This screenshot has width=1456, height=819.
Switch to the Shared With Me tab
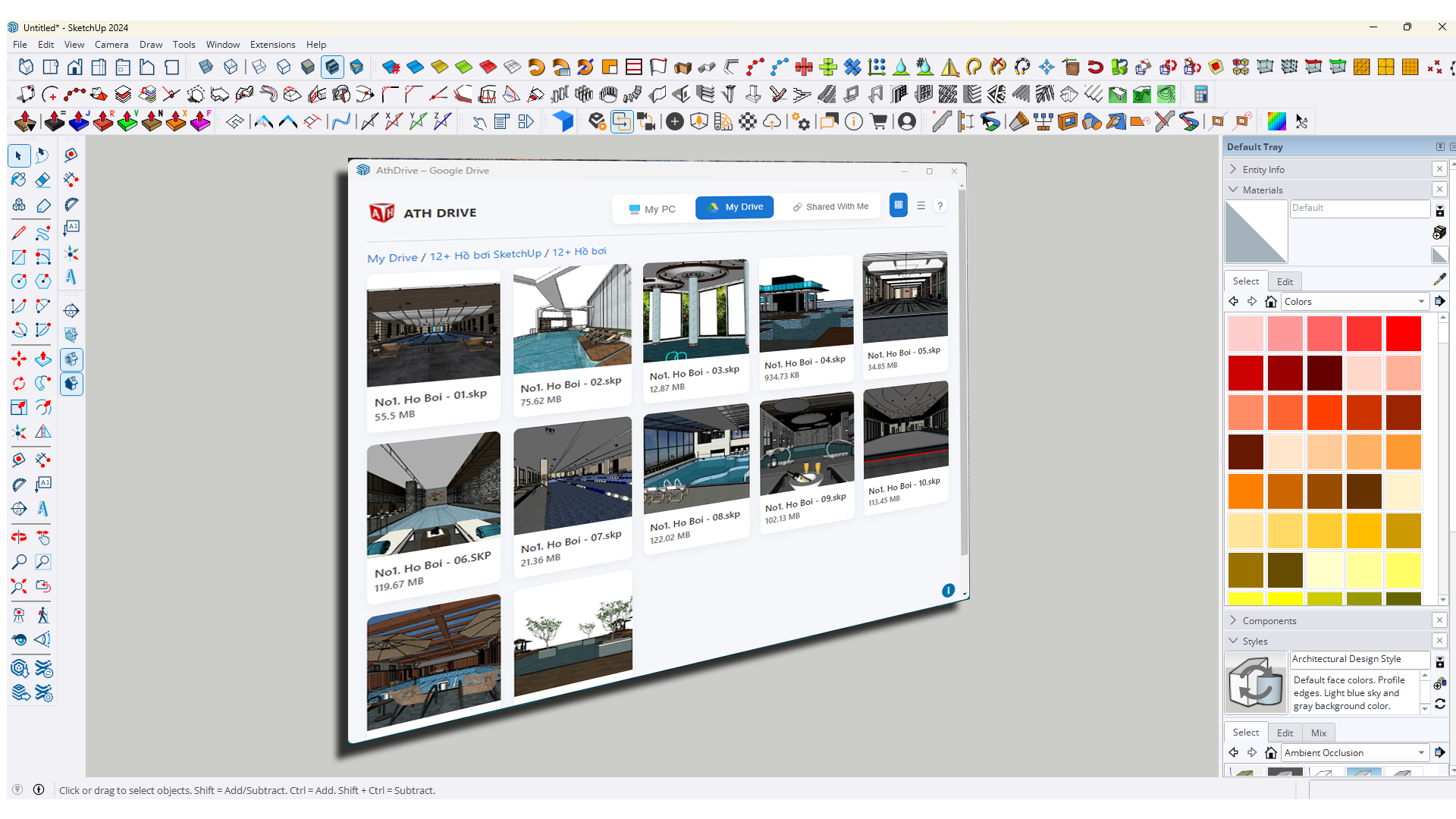pyautogui.click(x=830, y=207)
